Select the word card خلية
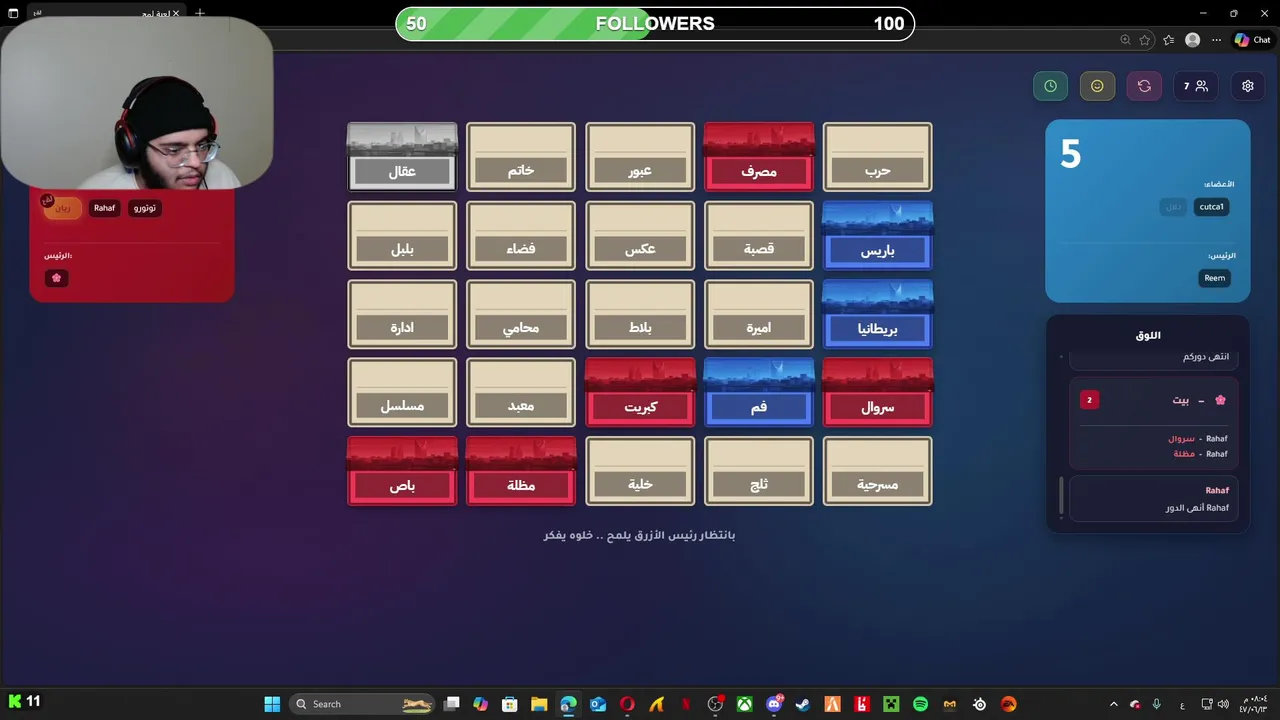This screenshot has height=720, width=1280. (640, 471)
